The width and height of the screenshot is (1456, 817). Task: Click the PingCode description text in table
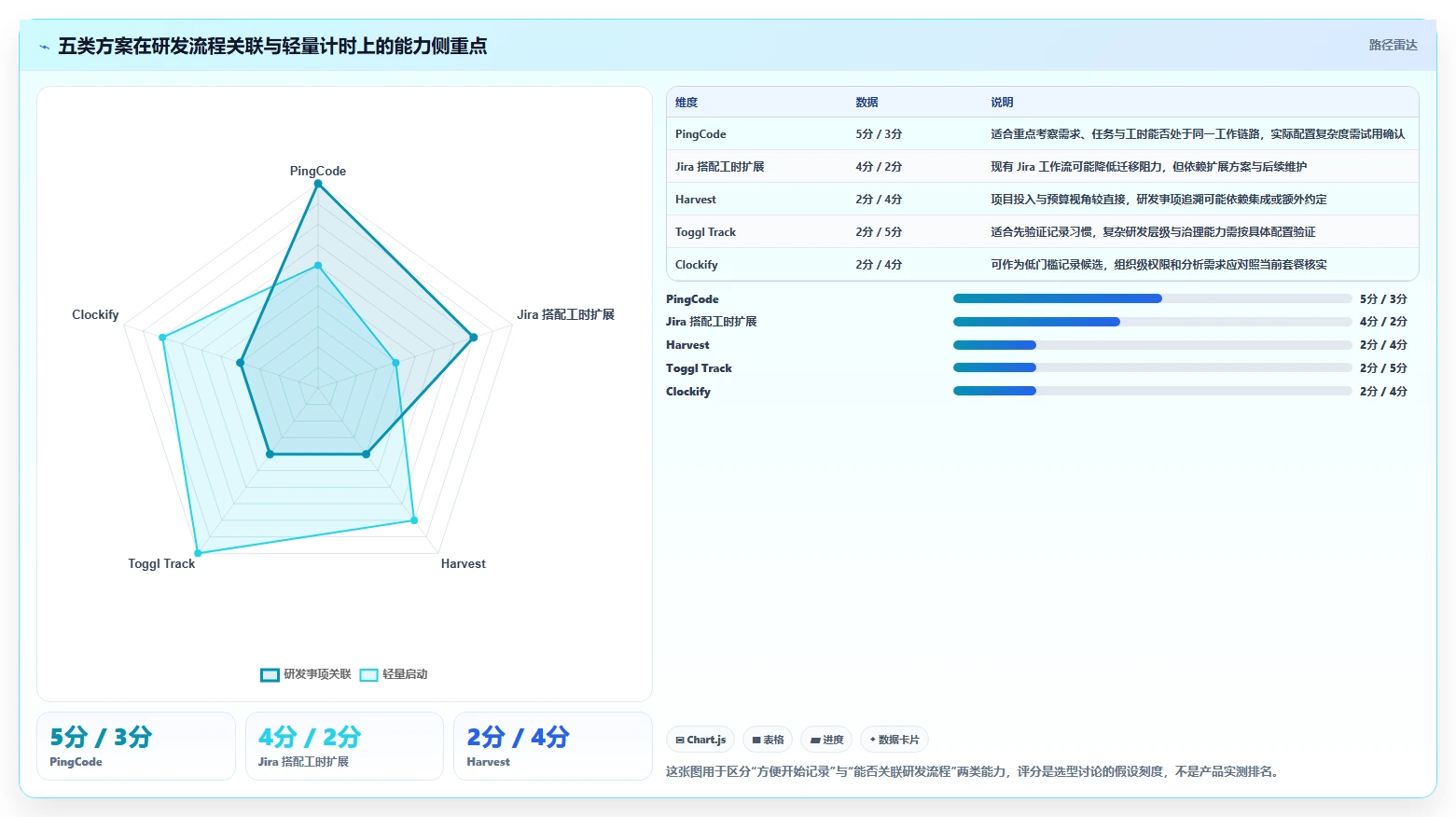(x=1198, y=134)
